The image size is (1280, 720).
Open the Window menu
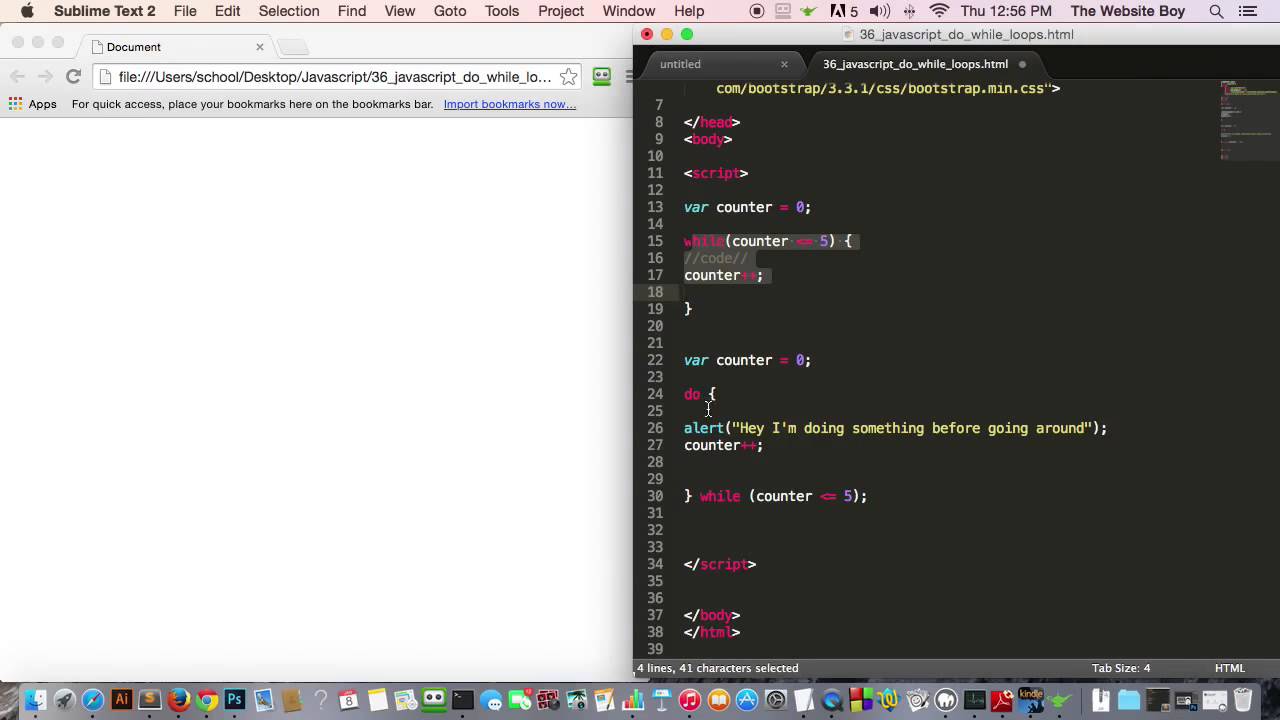click(x=629, y=11)
